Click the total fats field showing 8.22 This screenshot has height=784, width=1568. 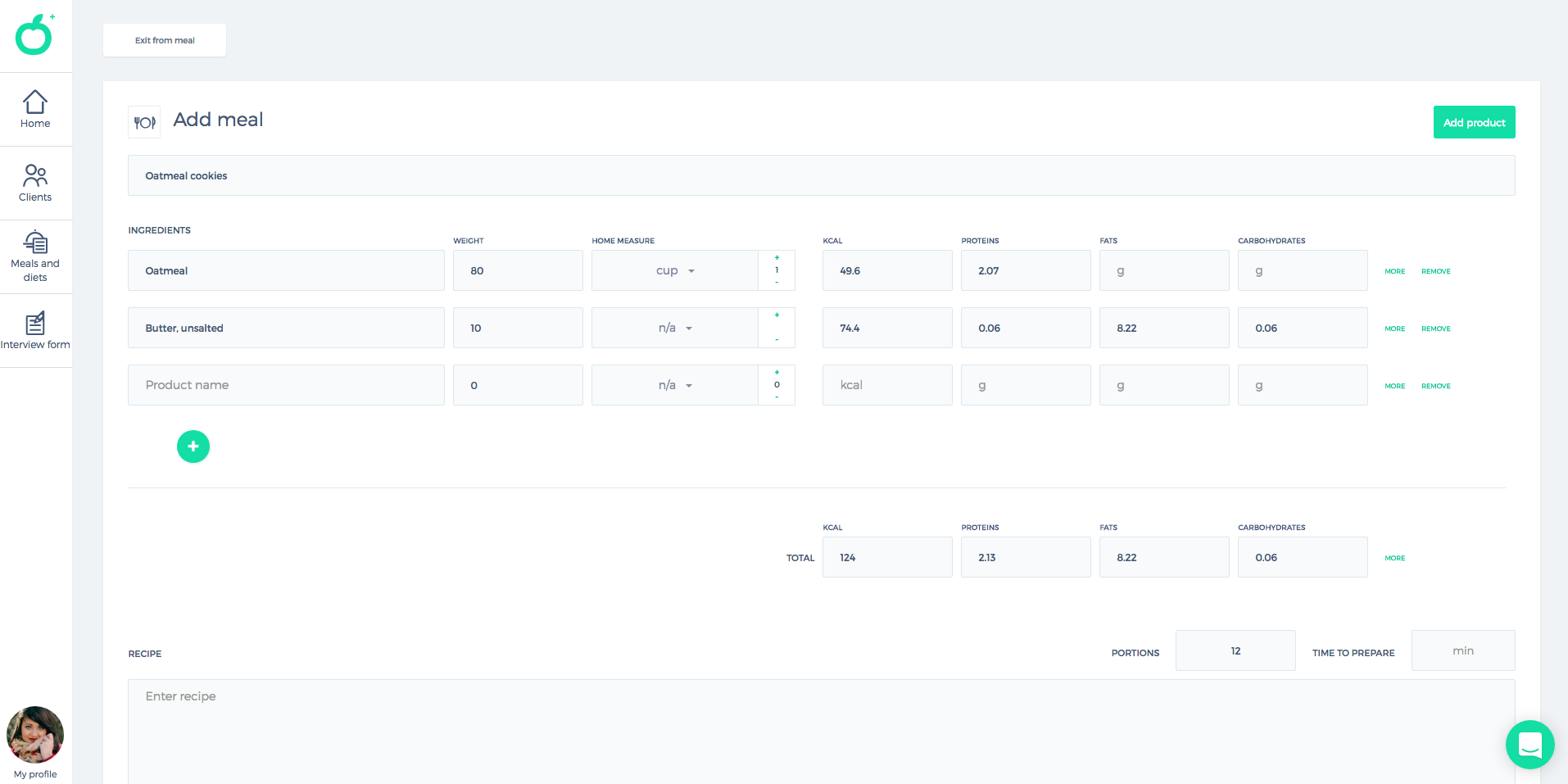coord(1164,557)
